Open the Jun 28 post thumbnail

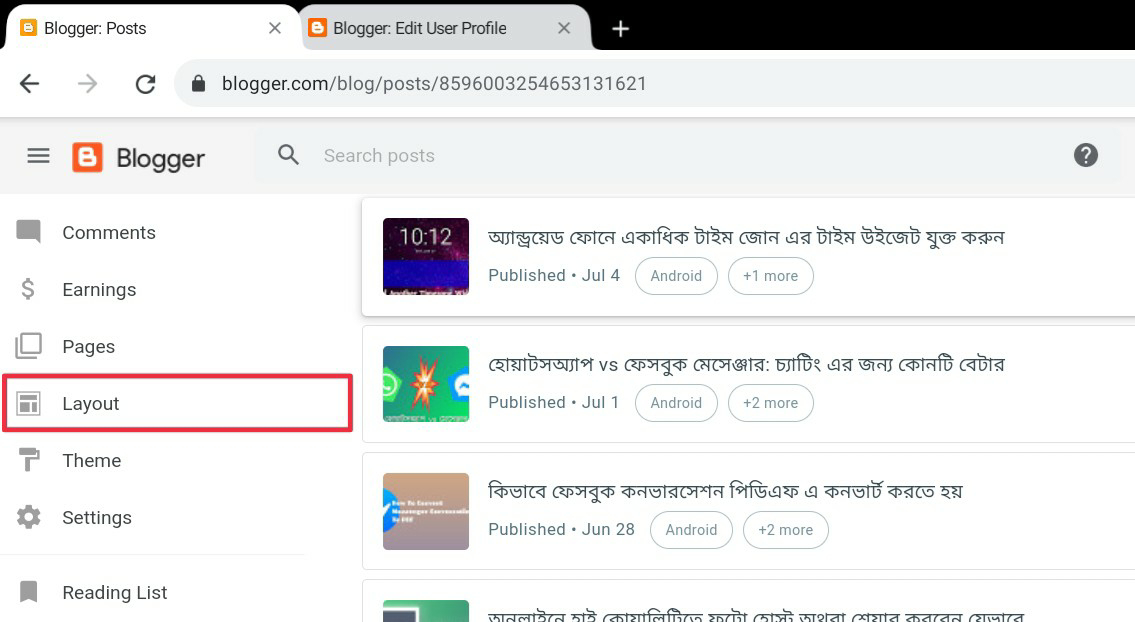pyautogui.click(x=426, y=511)
